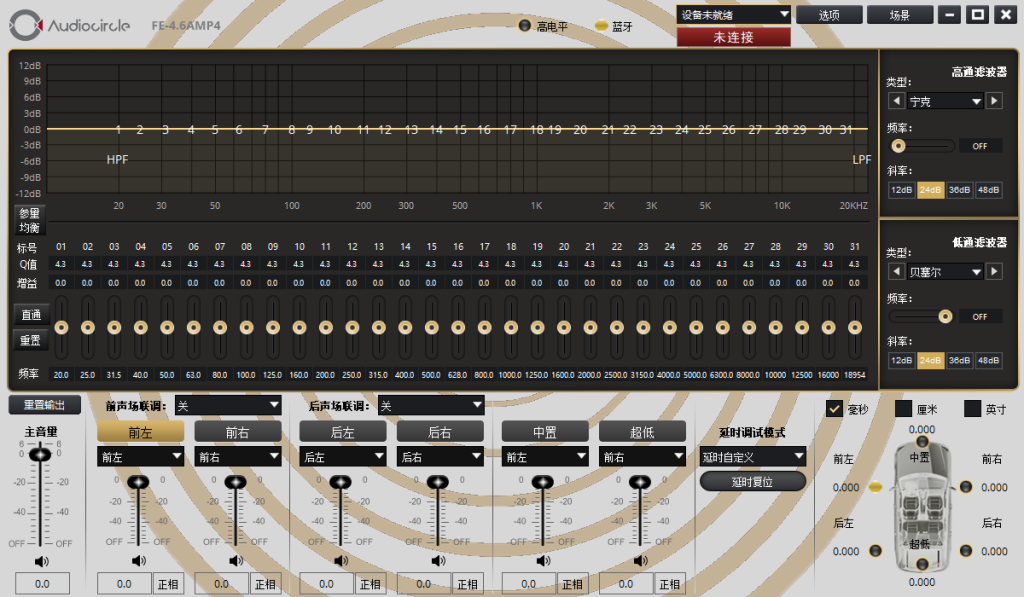Switch to the 前右 channel tab
1024x597 pixels.
tap(238, 432)
